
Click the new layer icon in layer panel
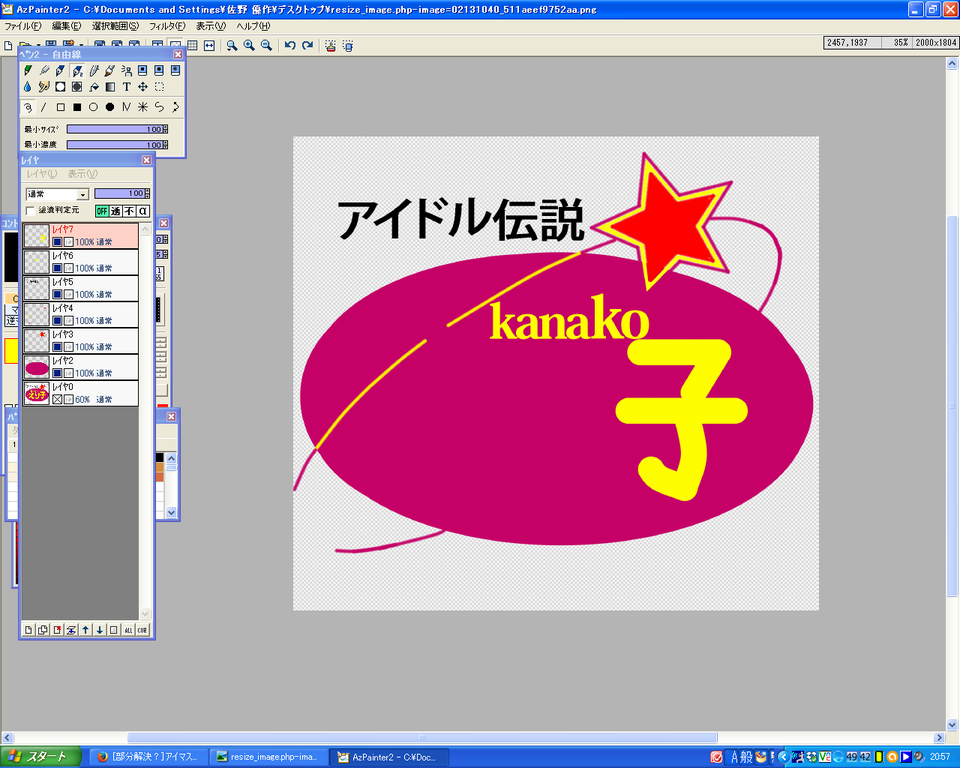29,630
